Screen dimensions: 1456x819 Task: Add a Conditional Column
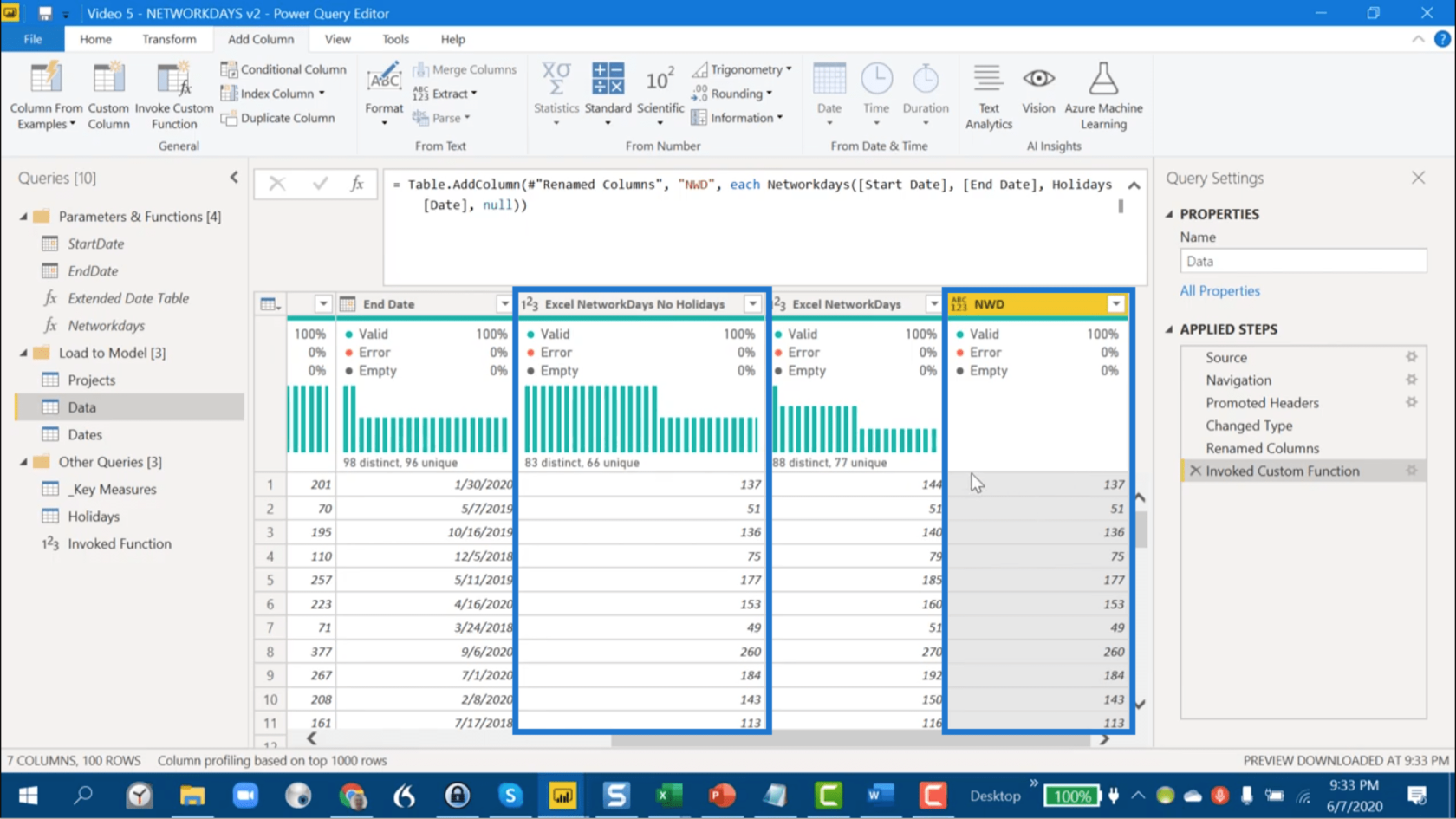click(x=283, y=69)
